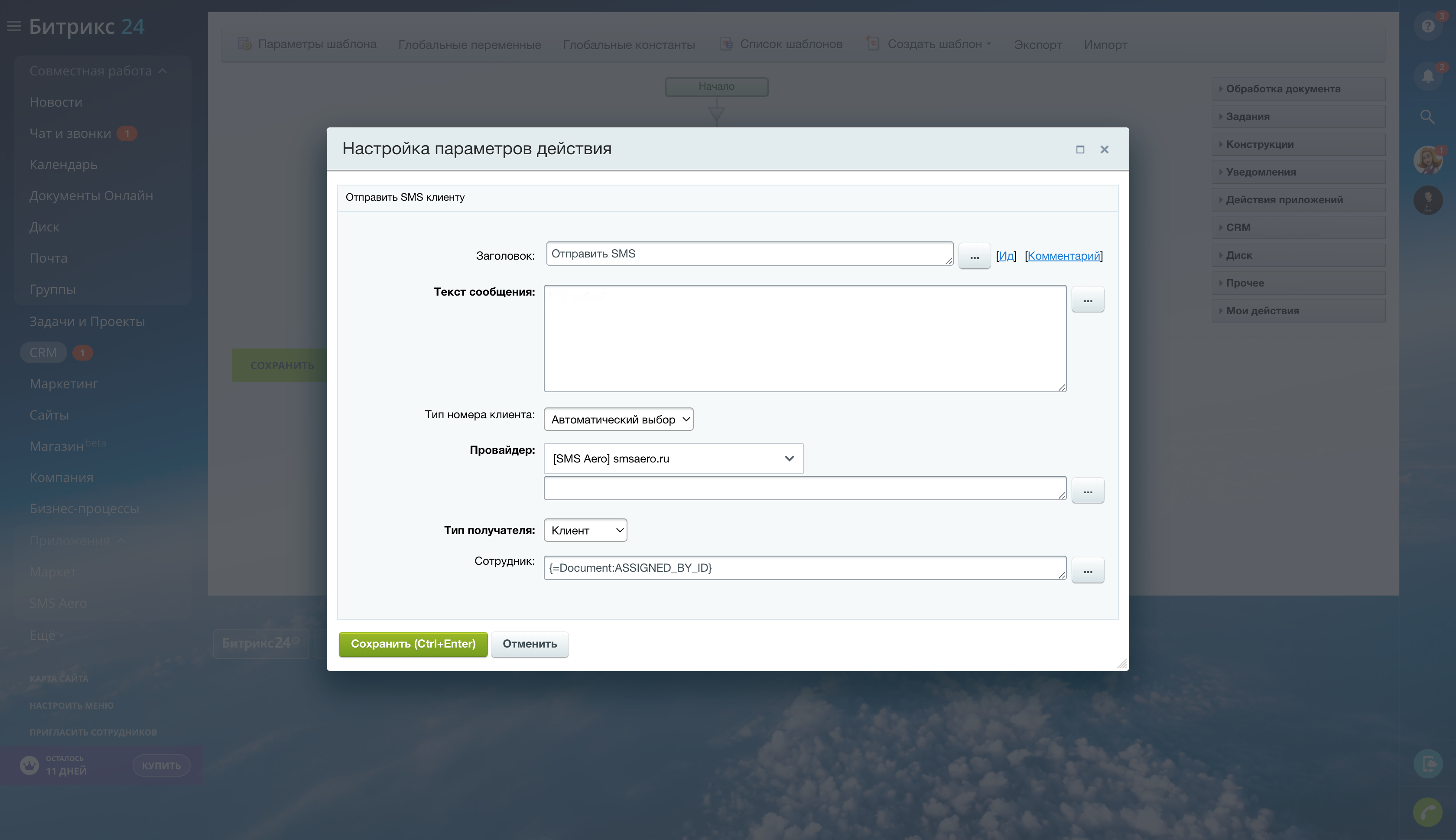Click the Сохранить (Ctrl+Enter) button
The width and height of the screenshot is (1456, 840).
tap(413, 644)
